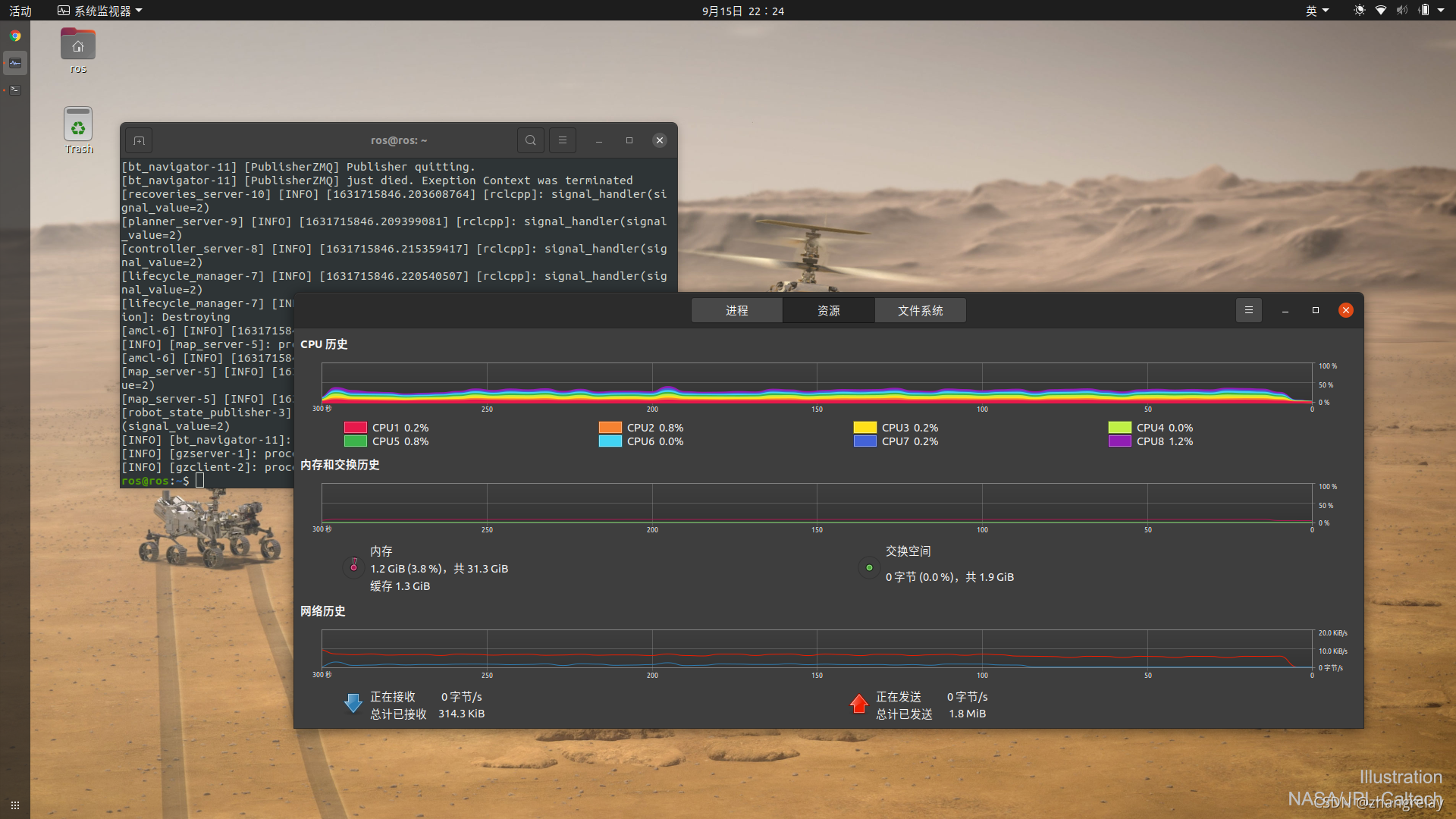Change the CPU8 purple color swatch
Viewport: 1456px width, 819px height.
click(x=1119, y=441)
